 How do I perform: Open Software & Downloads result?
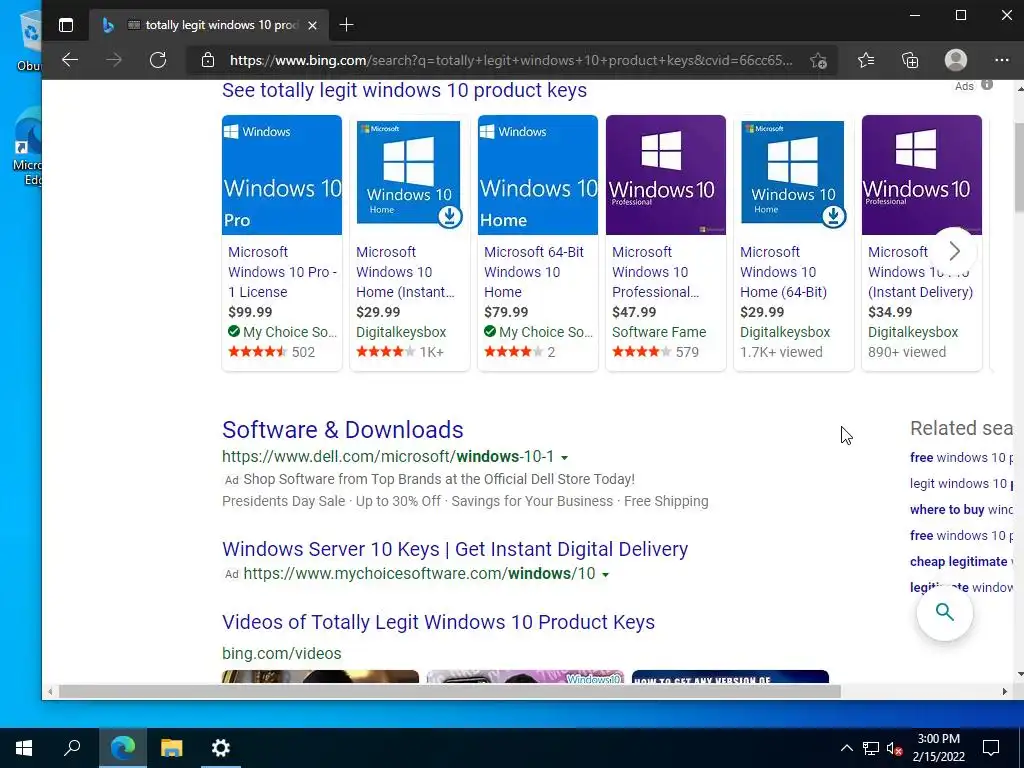343,430
